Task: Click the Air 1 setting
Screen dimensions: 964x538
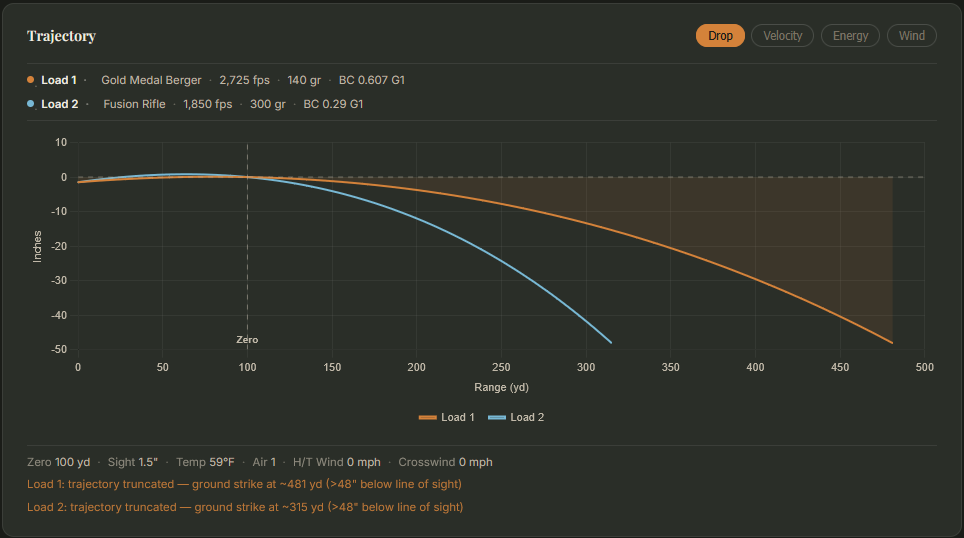Action: click(264, 462)
